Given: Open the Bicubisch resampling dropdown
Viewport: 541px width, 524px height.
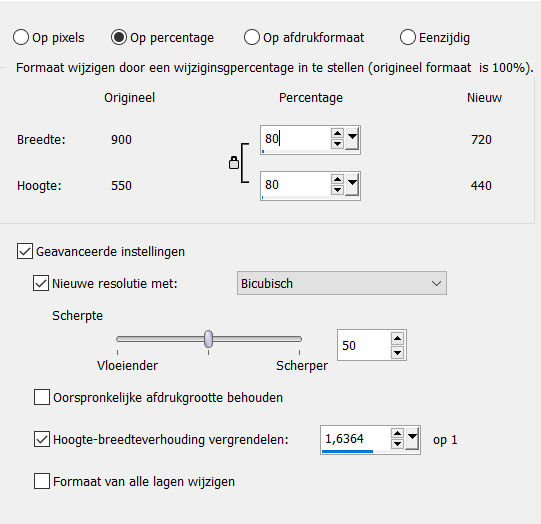Looking at the screenshot, I should click(342, 283).
